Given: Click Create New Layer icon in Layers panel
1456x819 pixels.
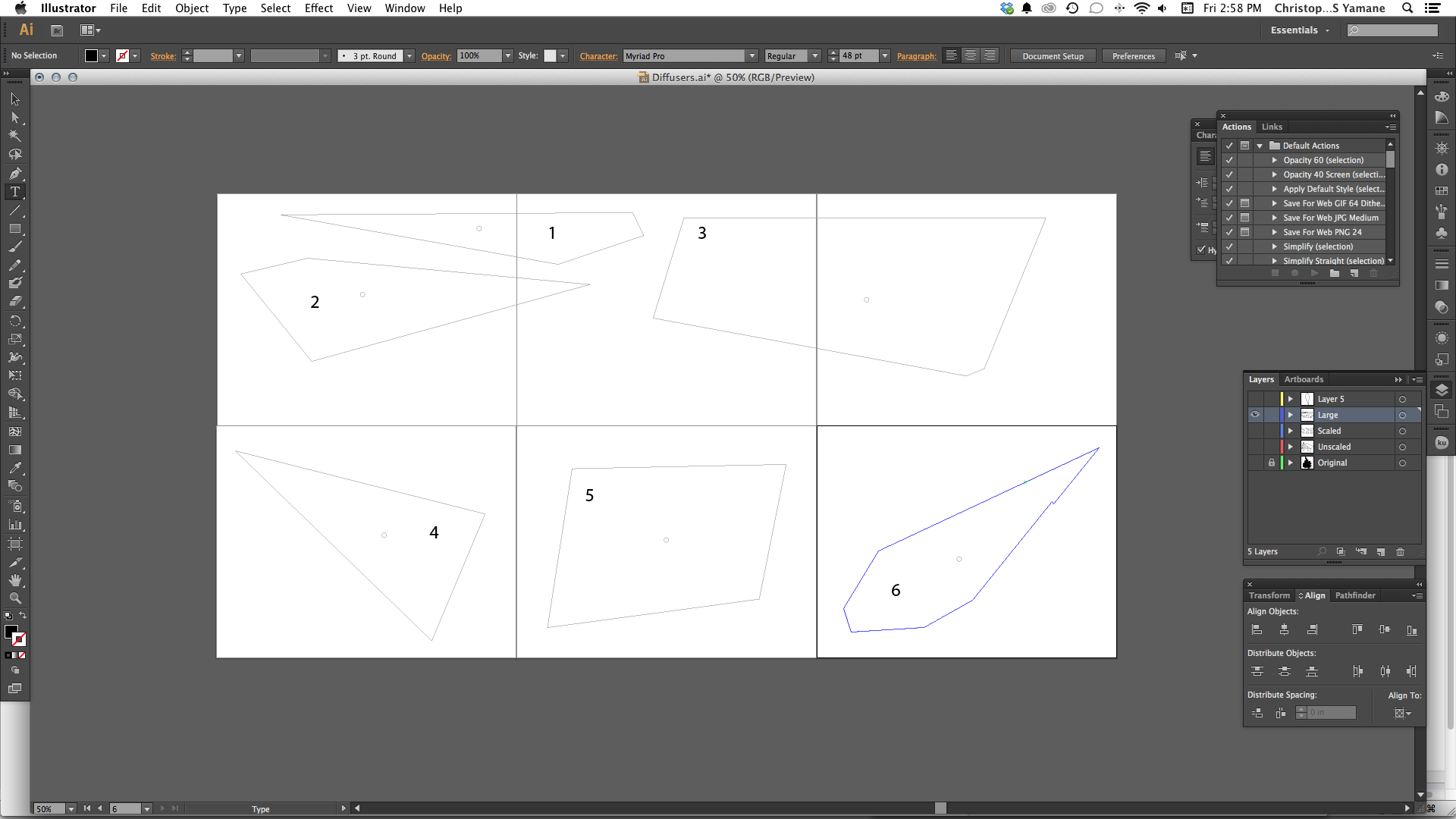Looking at the screenshot, I should 1380,552.
